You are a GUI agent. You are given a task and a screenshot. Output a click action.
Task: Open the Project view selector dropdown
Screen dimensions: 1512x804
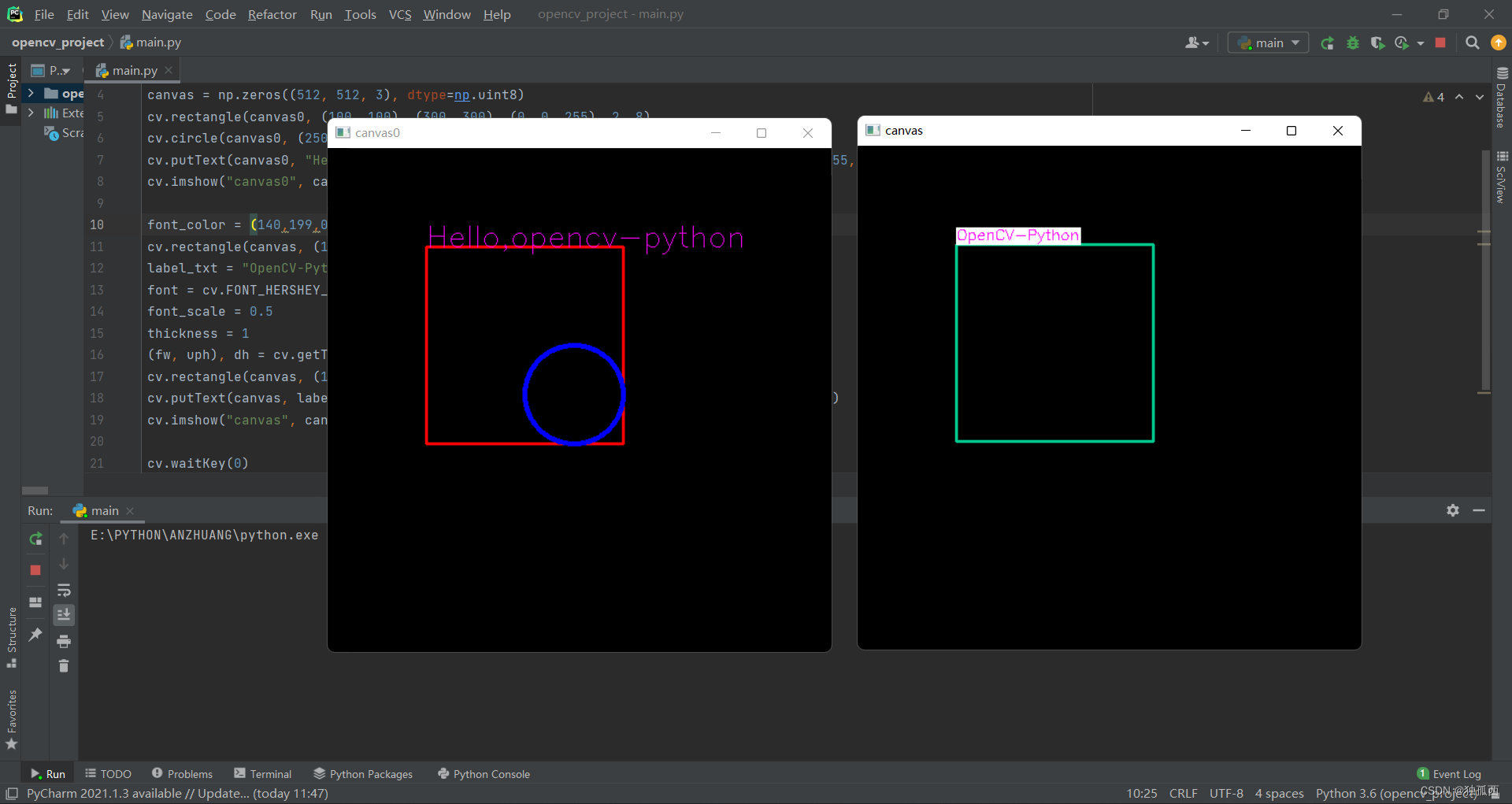(x=51, y=70)
